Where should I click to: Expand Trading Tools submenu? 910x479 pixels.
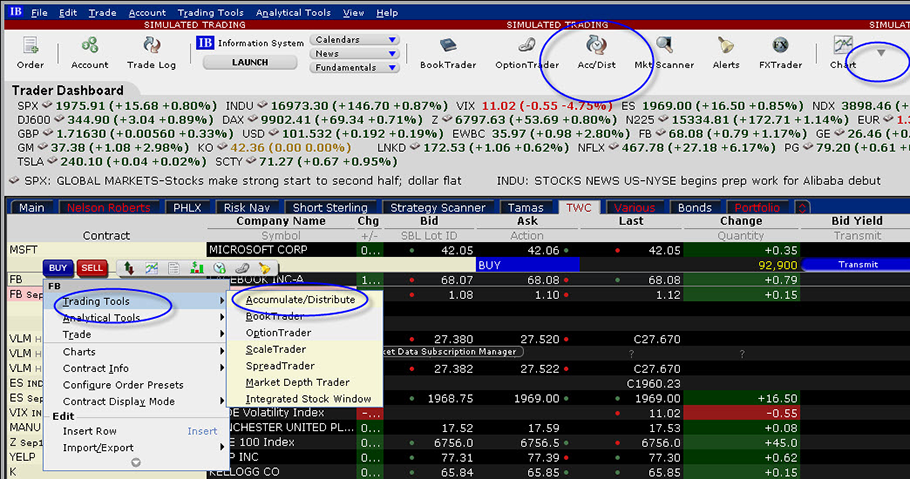[x=138, y=301]
